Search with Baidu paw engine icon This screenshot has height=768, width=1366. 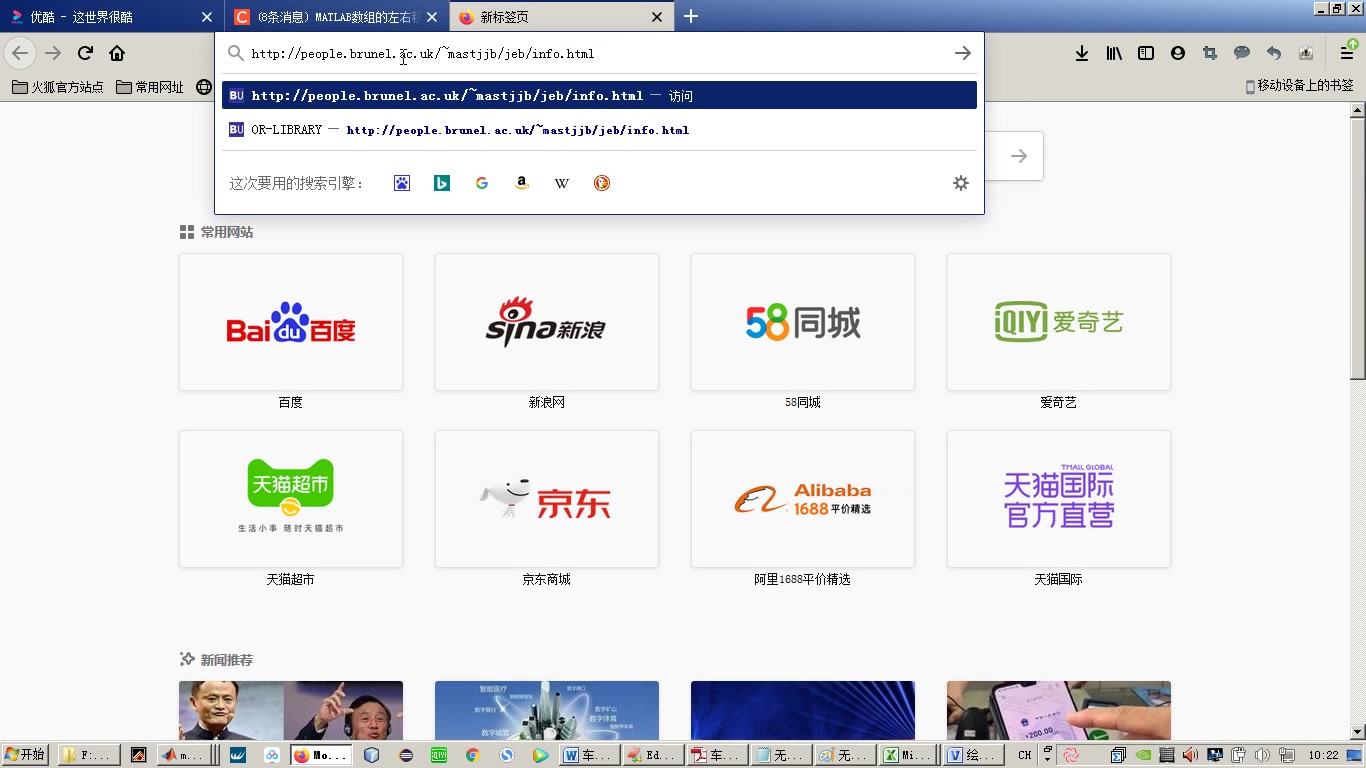[x=402, y=183]
